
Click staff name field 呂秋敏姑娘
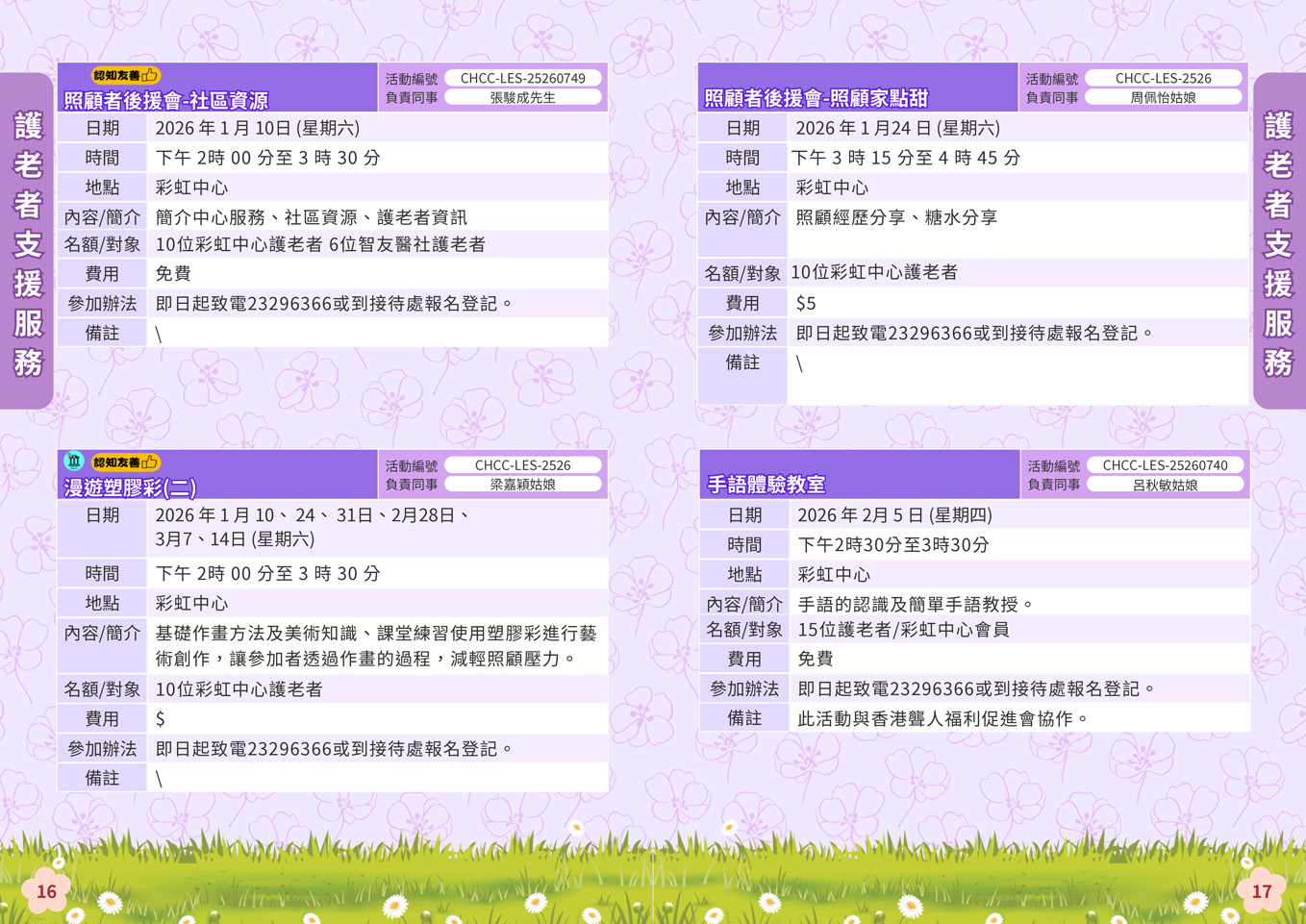[1165, 485]
